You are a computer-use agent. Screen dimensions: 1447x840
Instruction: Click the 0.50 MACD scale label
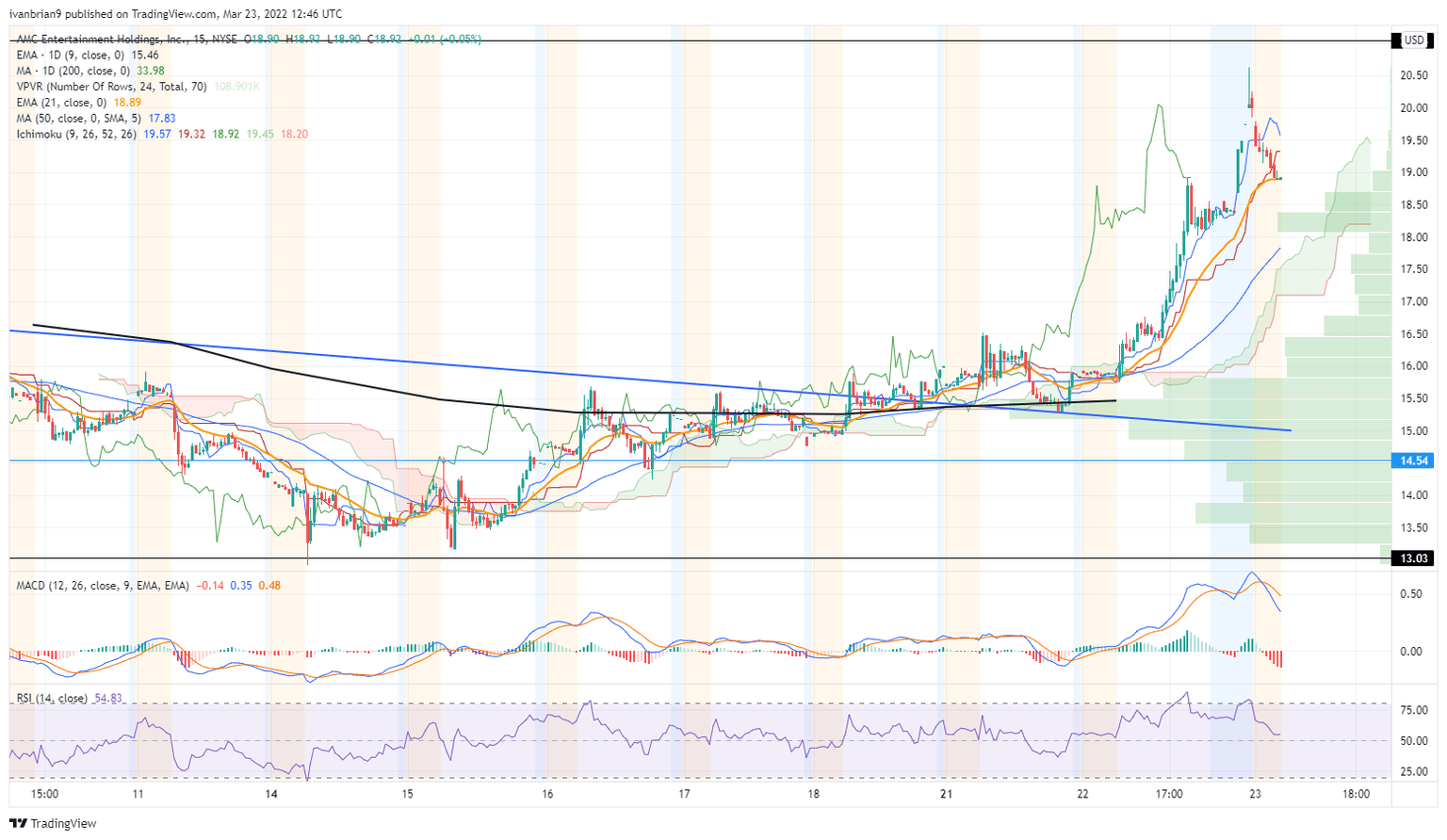[1410, 594]
